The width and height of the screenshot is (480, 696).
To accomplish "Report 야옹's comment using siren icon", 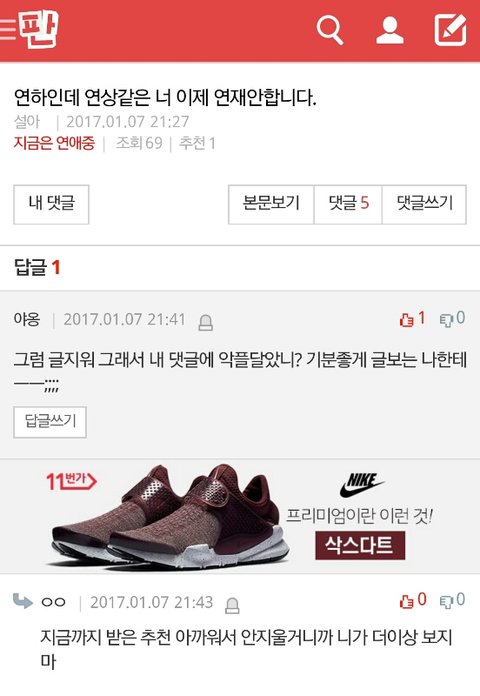I will [x=205, y=322].
